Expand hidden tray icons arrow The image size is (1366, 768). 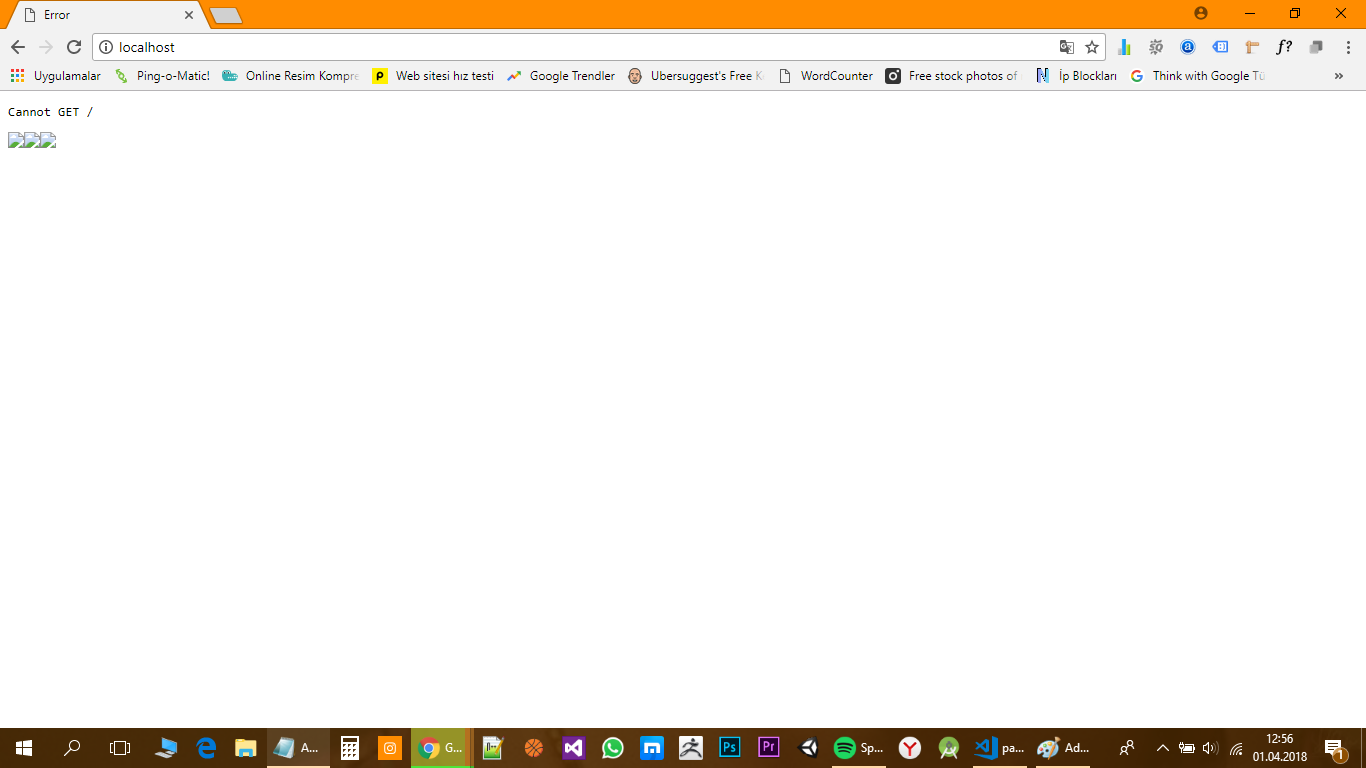click(x=1161, y=747)
